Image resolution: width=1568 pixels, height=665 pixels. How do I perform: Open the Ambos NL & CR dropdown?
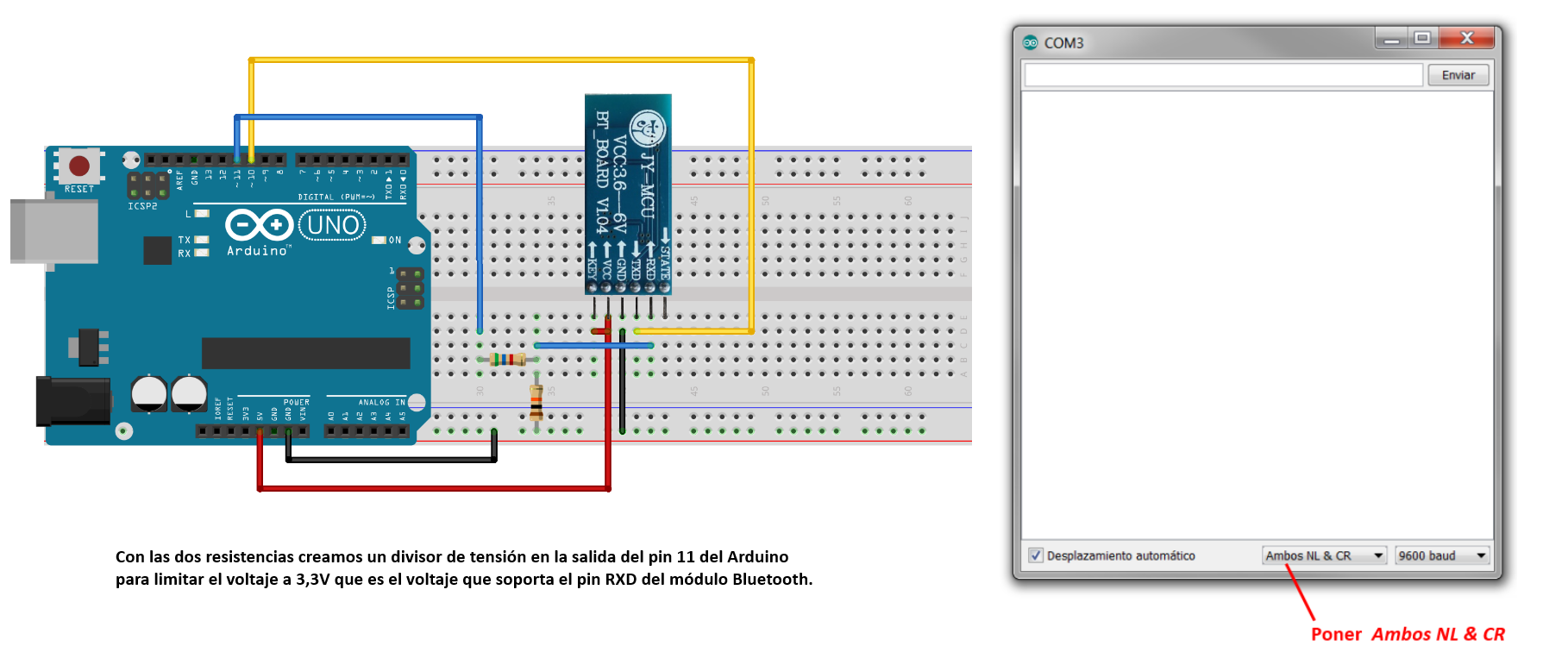[1324, 555]
